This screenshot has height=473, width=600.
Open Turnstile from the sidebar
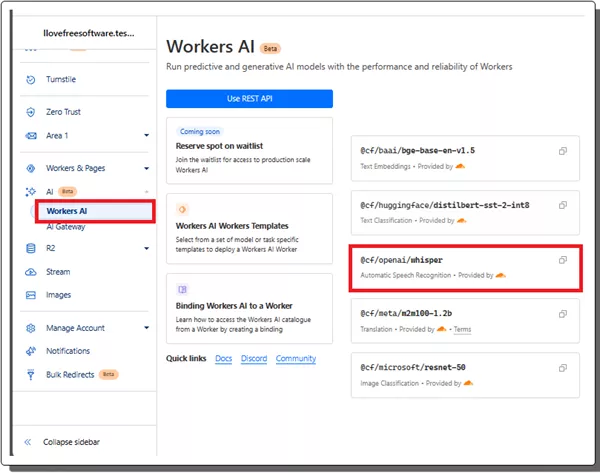pyautogui.click(x=61, y=80)
